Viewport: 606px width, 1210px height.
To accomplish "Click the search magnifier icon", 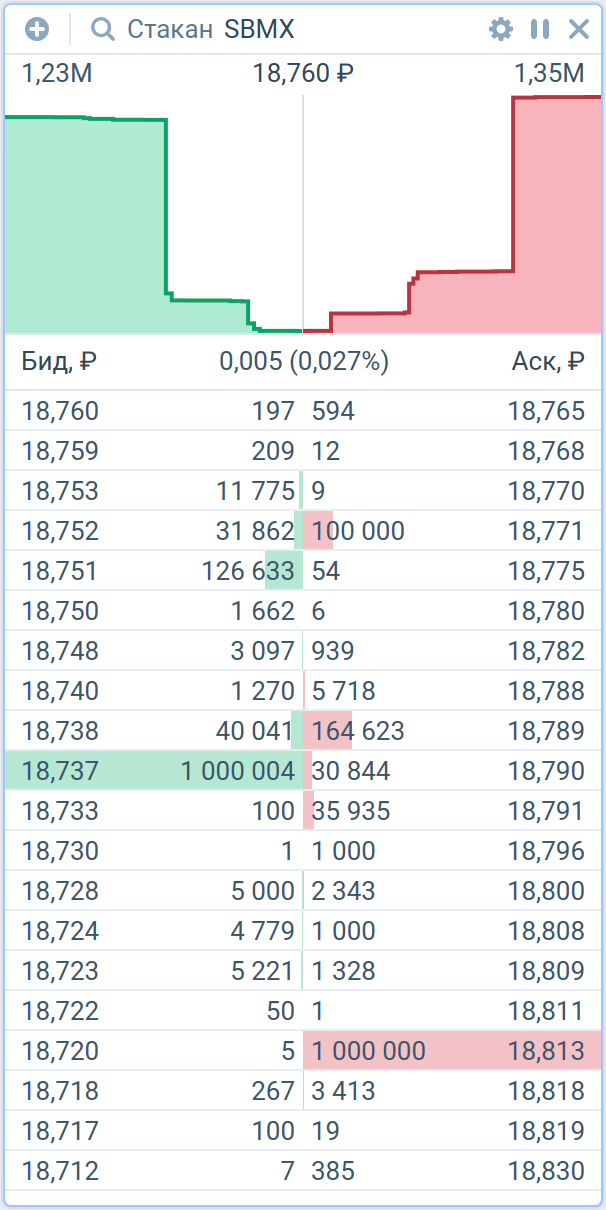I will click(x=103, y=29).
